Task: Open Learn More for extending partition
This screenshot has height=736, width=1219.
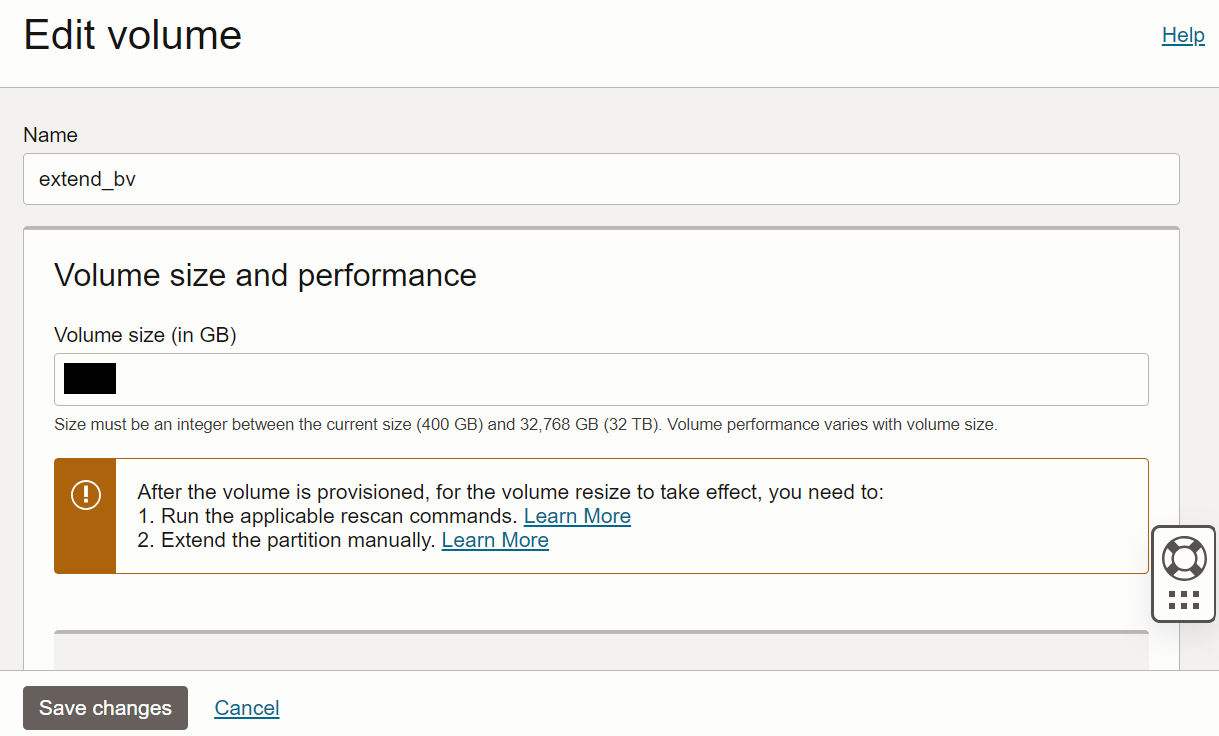Action: pos(495,540)
